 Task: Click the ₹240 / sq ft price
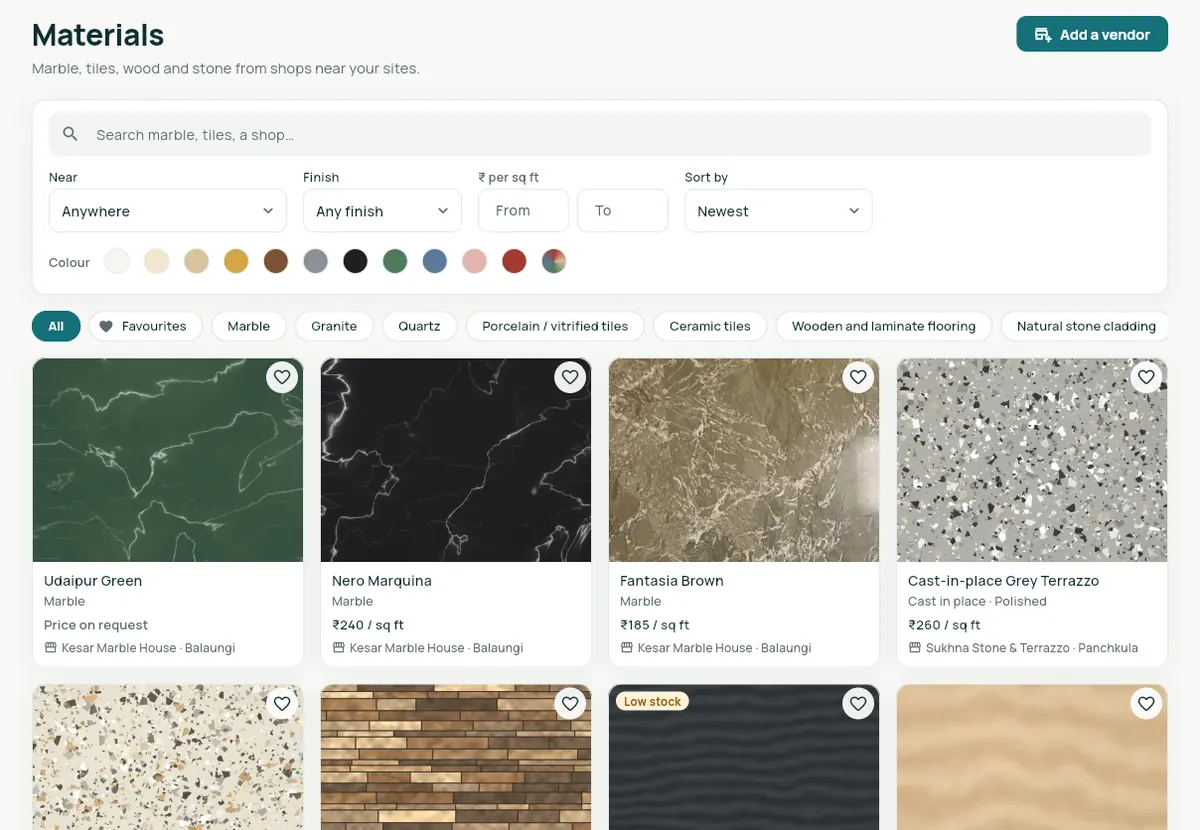pos(368,625)
